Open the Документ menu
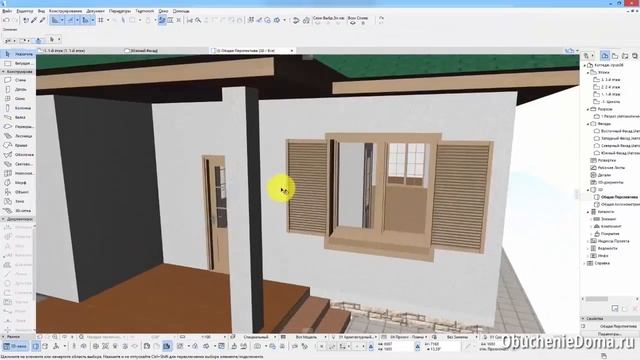Screen dimensions: 640x360 coord(96,11)
